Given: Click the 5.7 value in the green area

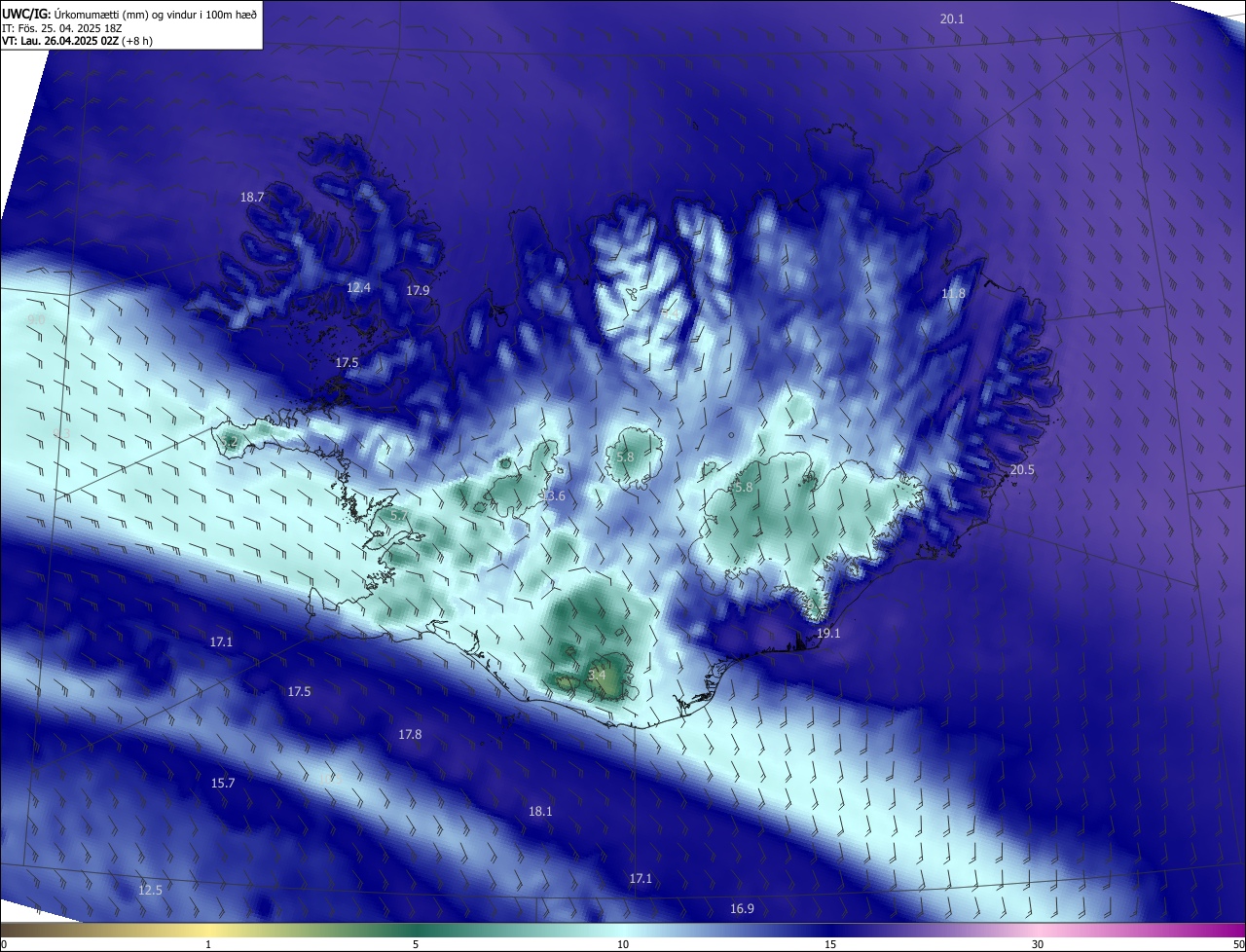Looking at the screenshot, I should coord(399,515).
